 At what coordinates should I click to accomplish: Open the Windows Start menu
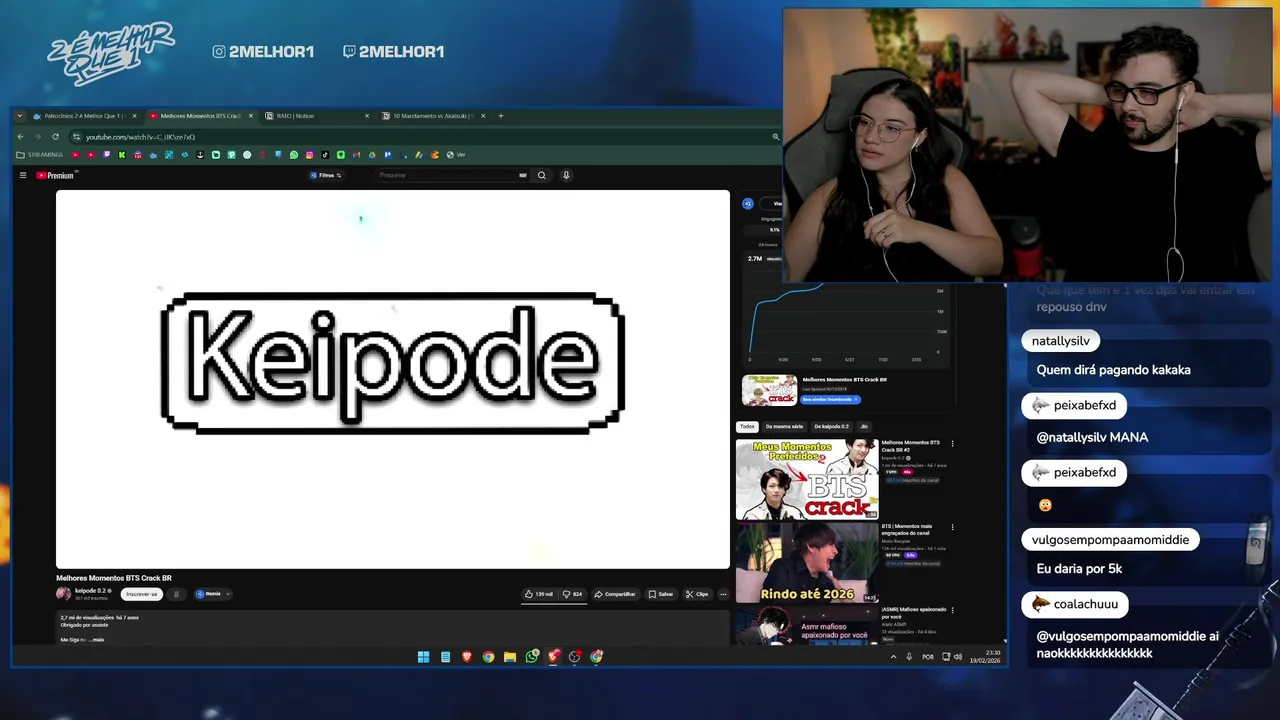[x=423, y=657]
